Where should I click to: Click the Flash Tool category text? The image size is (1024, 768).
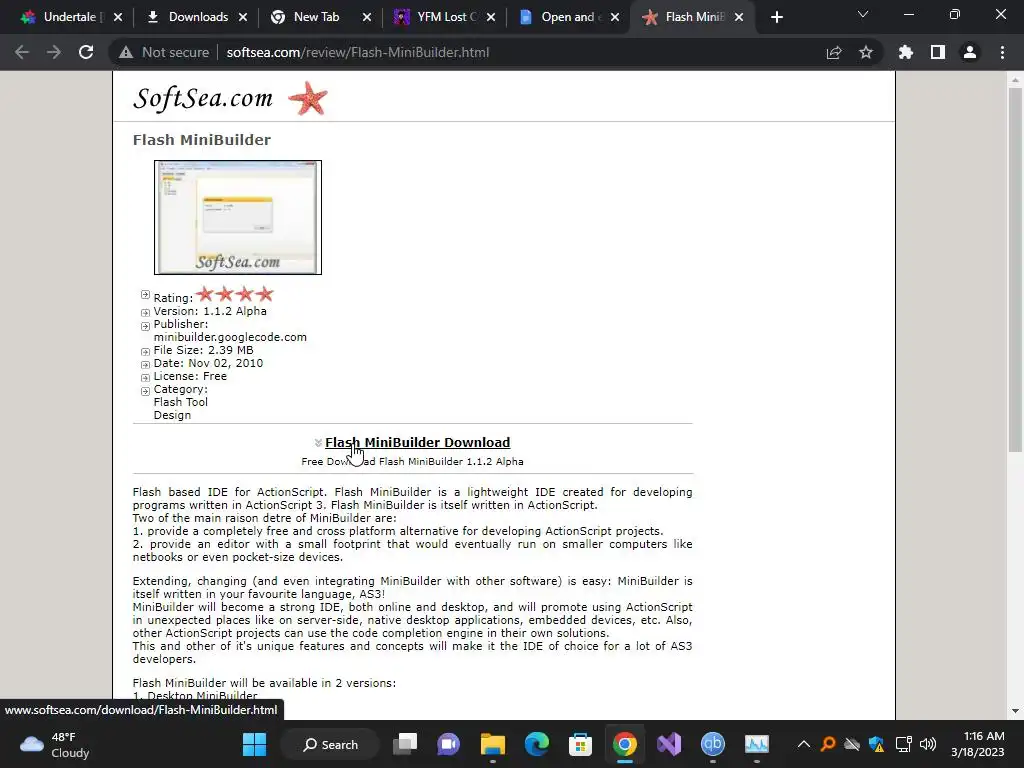click(180, 402)
